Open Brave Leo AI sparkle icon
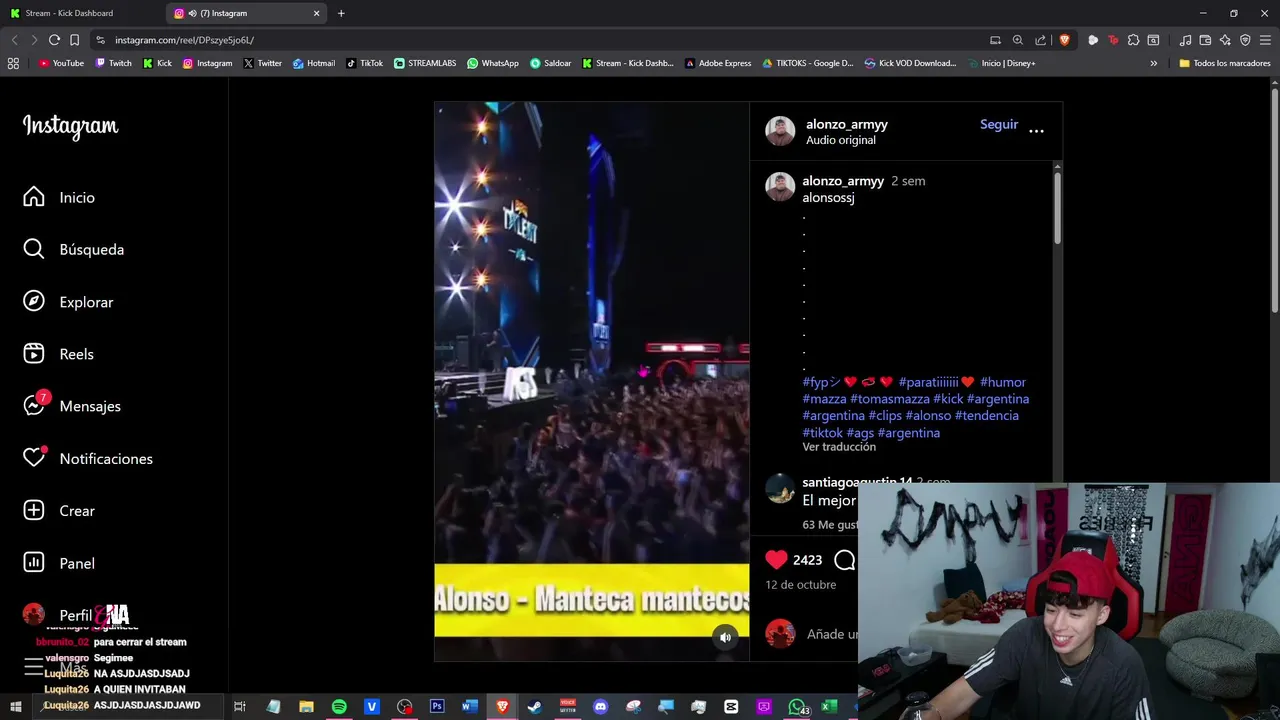Viewport: 1280px width, 720px height. [1225, 40]
